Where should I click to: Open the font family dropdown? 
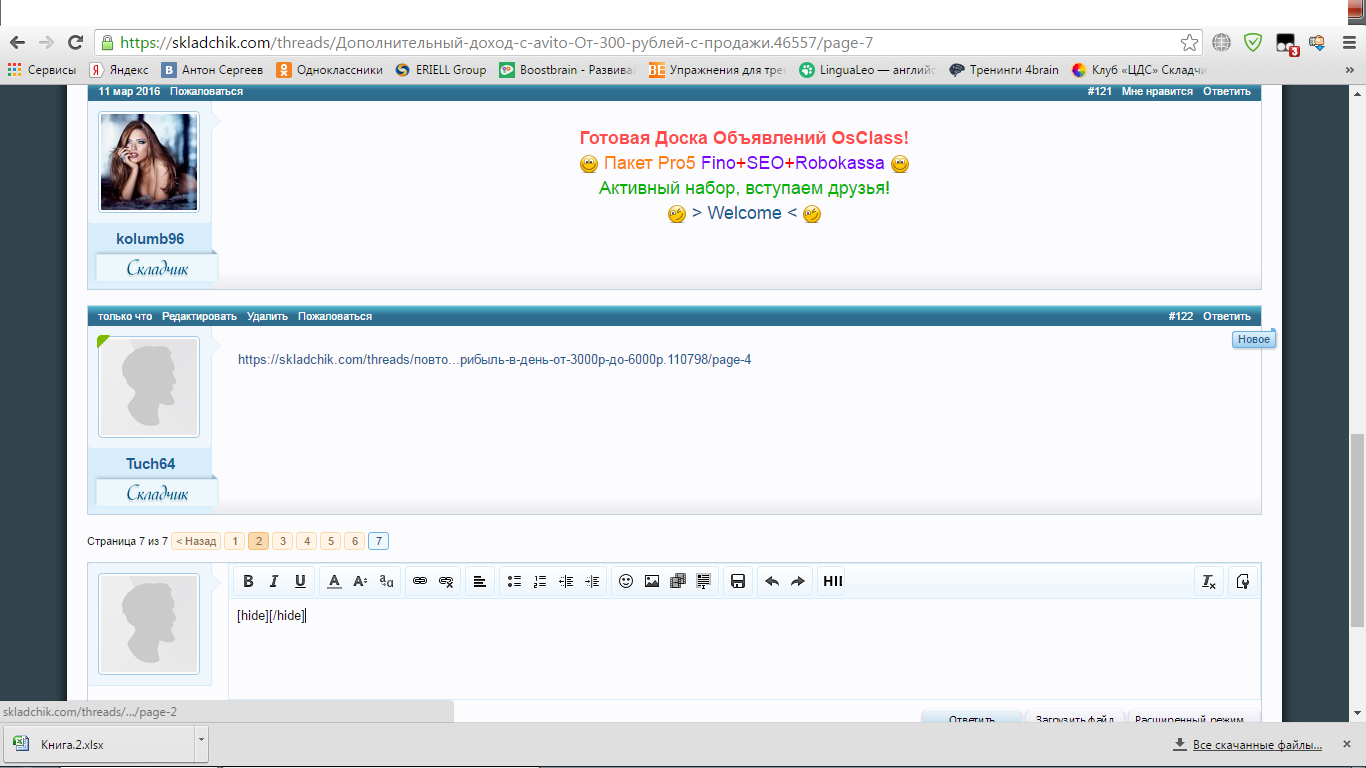click(387, 581)
